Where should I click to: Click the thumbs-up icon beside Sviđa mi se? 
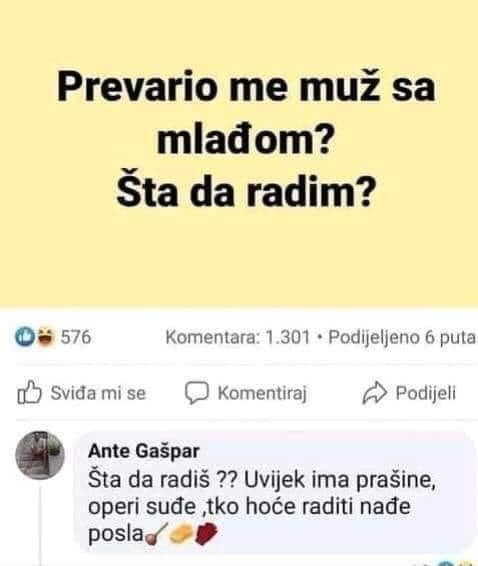pyautogui.click(x=29, y=393)
